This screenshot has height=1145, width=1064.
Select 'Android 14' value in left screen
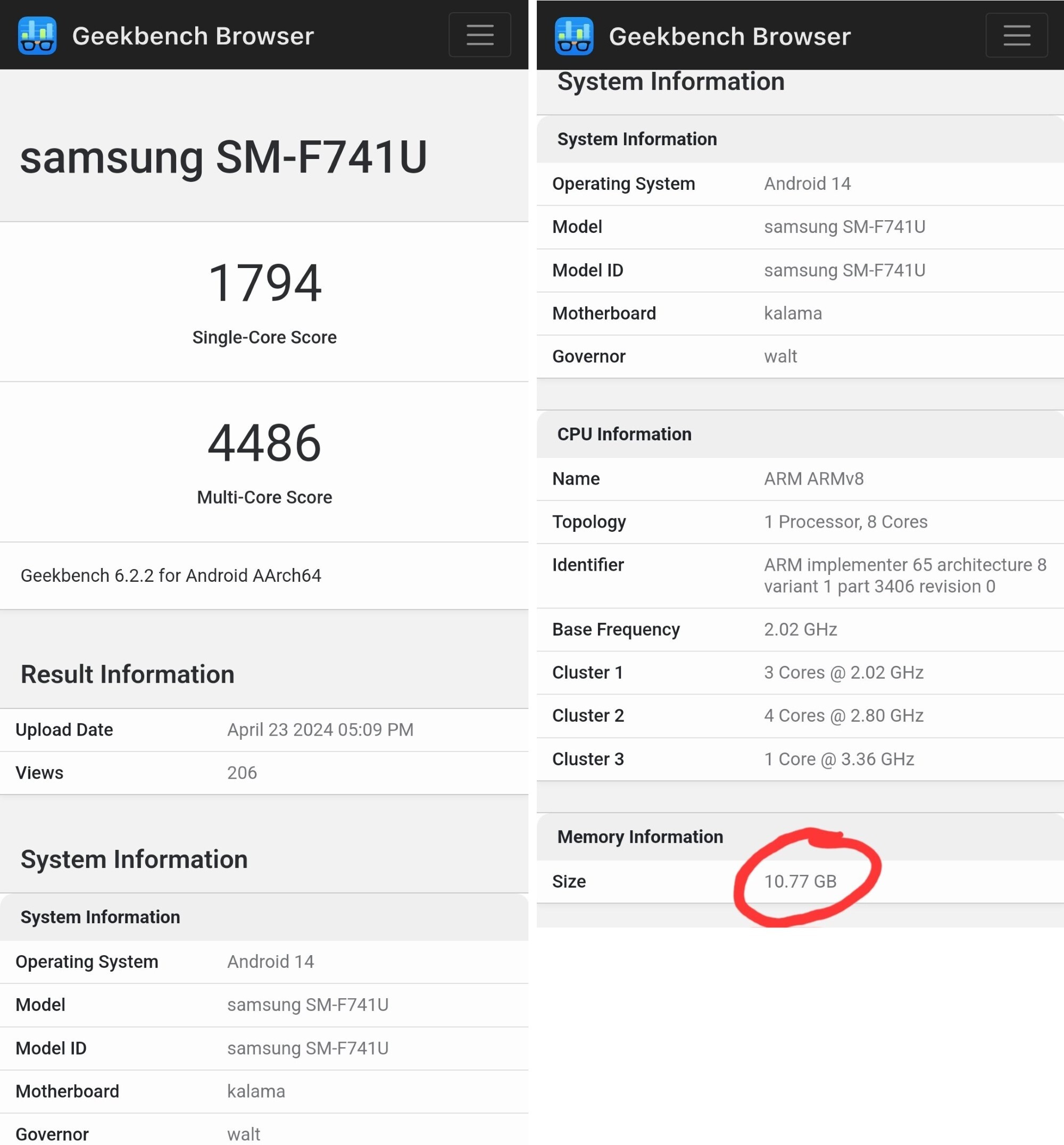coord(271,962)
